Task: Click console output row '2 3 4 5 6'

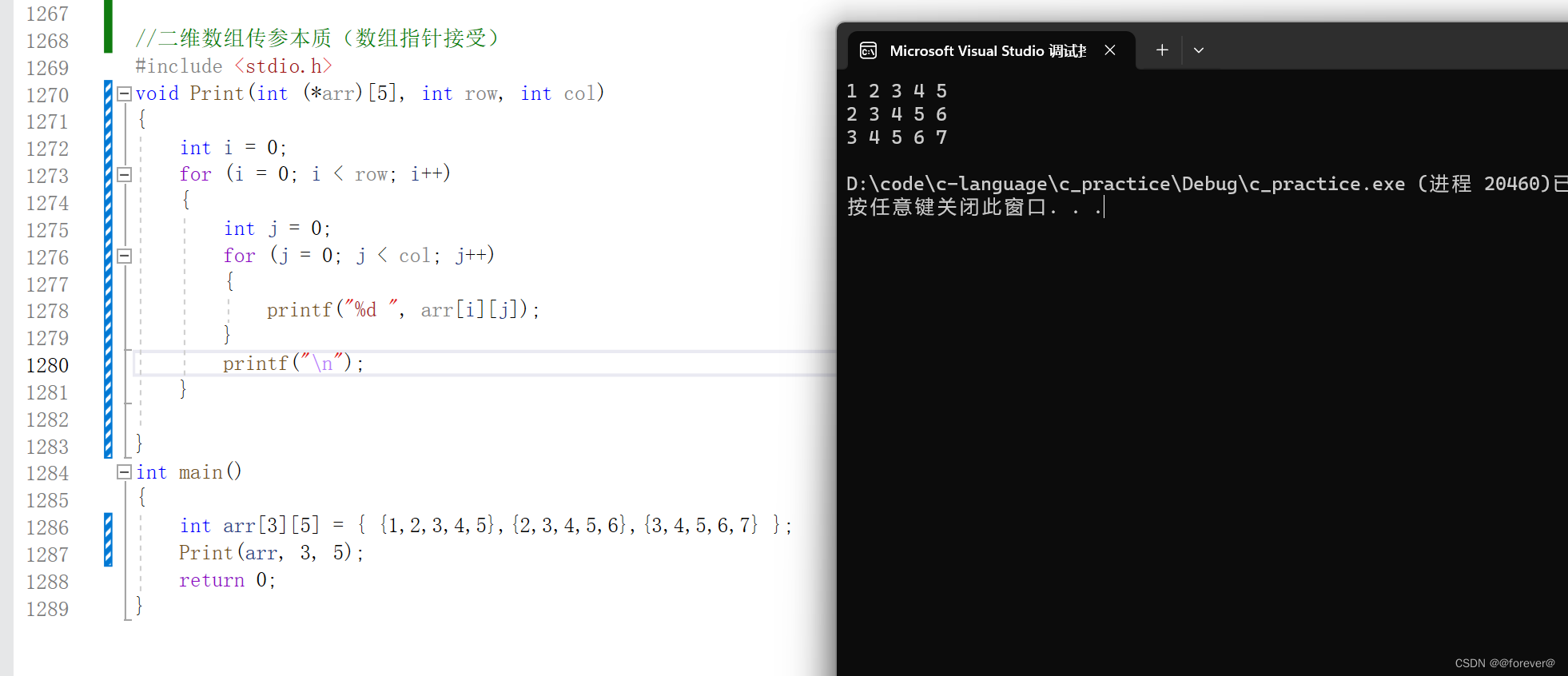Action: coord(897,114)
